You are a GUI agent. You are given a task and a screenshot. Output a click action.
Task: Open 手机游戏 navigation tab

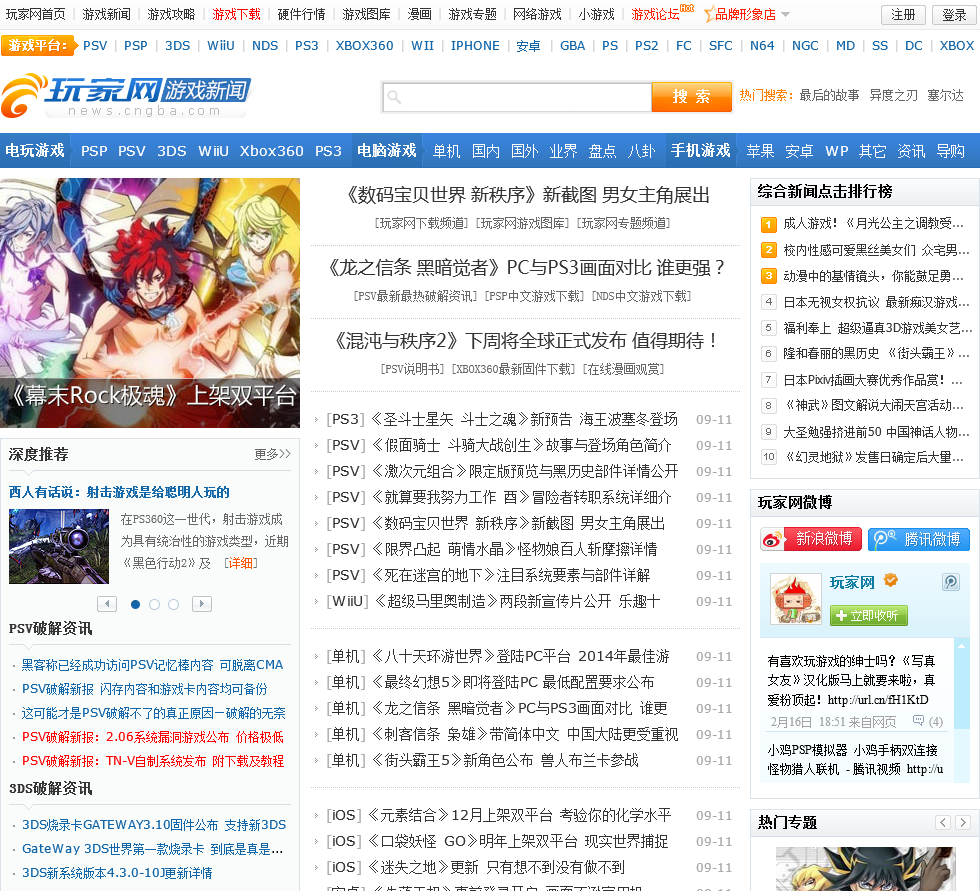701,151
